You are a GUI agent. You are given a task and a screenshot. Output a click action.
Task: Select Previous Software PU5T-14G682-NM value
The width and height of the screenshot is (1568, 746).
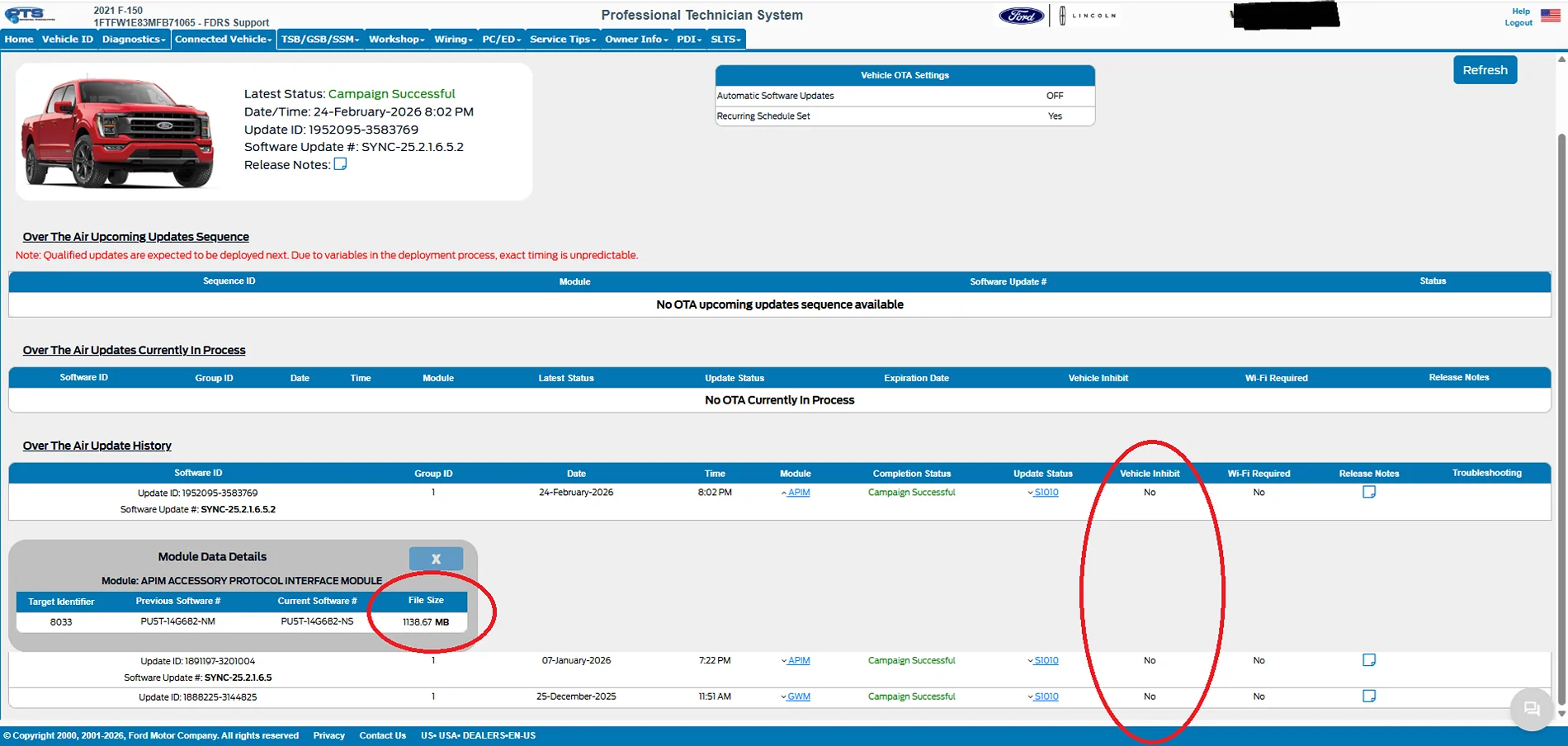tap(177, 621)
